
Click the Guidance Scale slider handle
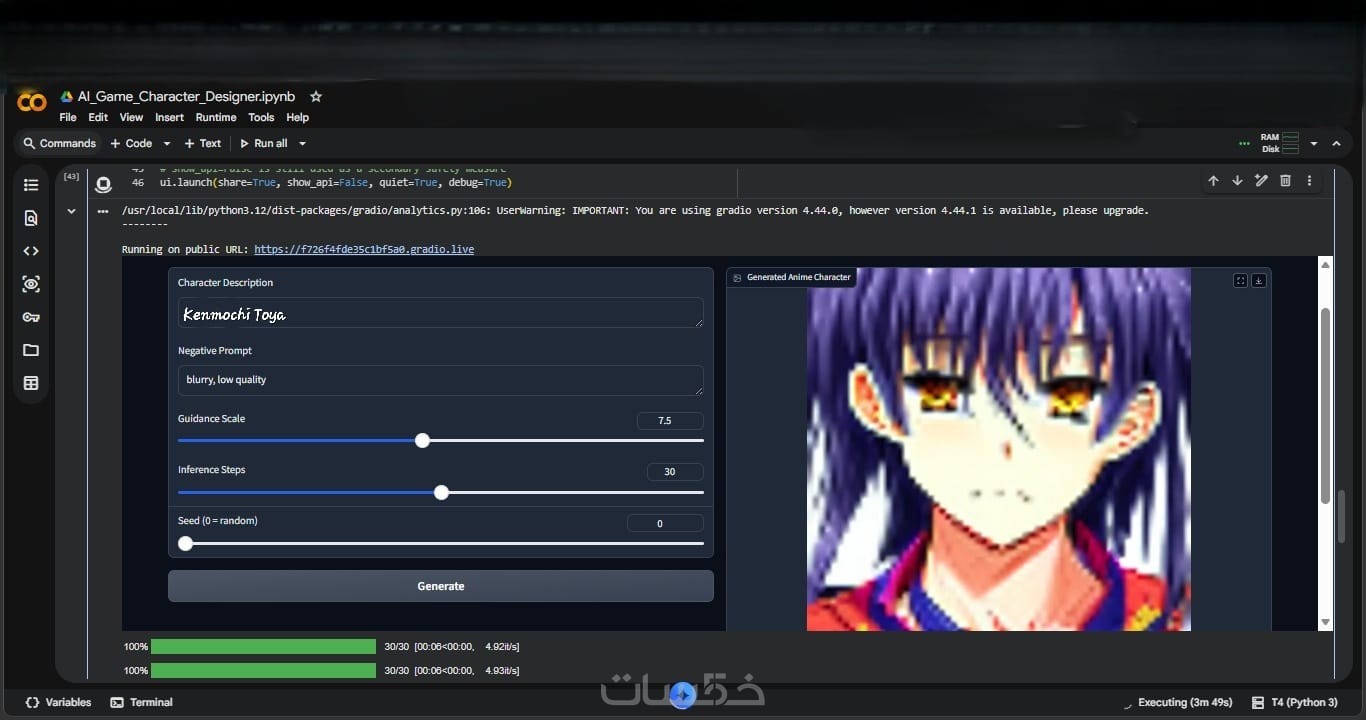pos(422,440)
